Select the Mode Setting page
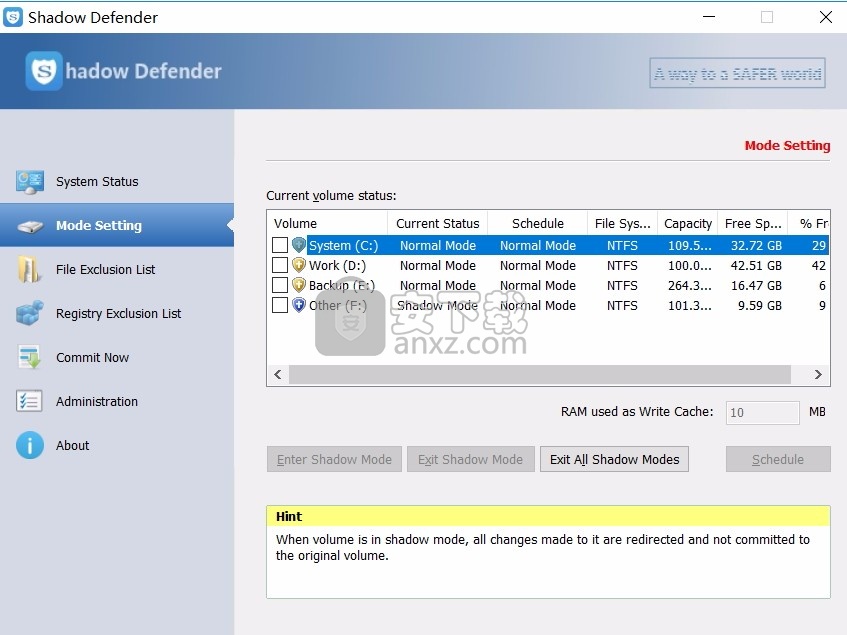 pos(117,226)
